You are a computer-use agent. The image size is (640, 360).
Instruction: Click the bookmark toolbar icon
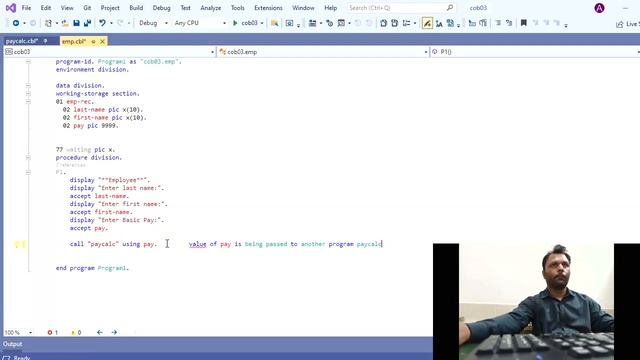point(524,23)
